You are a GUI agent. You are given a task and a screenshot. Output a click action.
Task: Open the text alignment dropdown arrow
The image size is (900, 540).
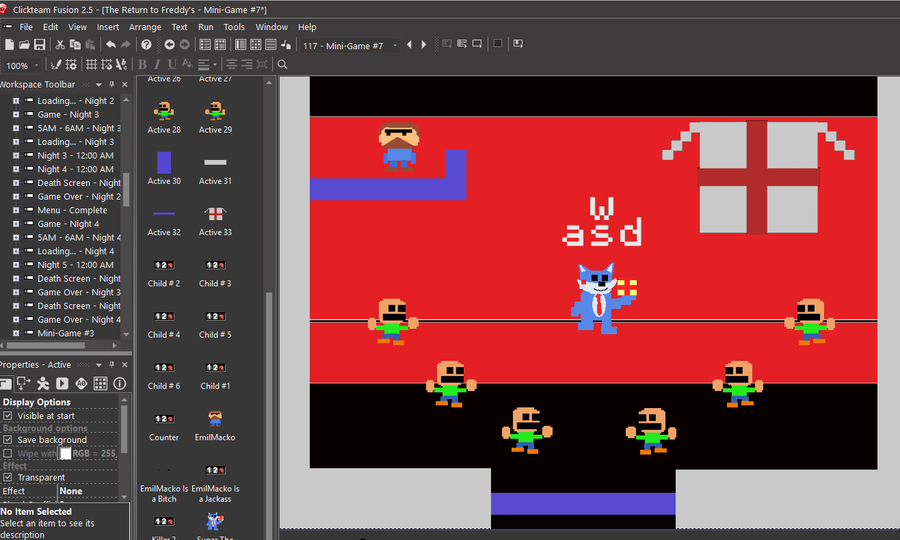click(x=215, y=65)
